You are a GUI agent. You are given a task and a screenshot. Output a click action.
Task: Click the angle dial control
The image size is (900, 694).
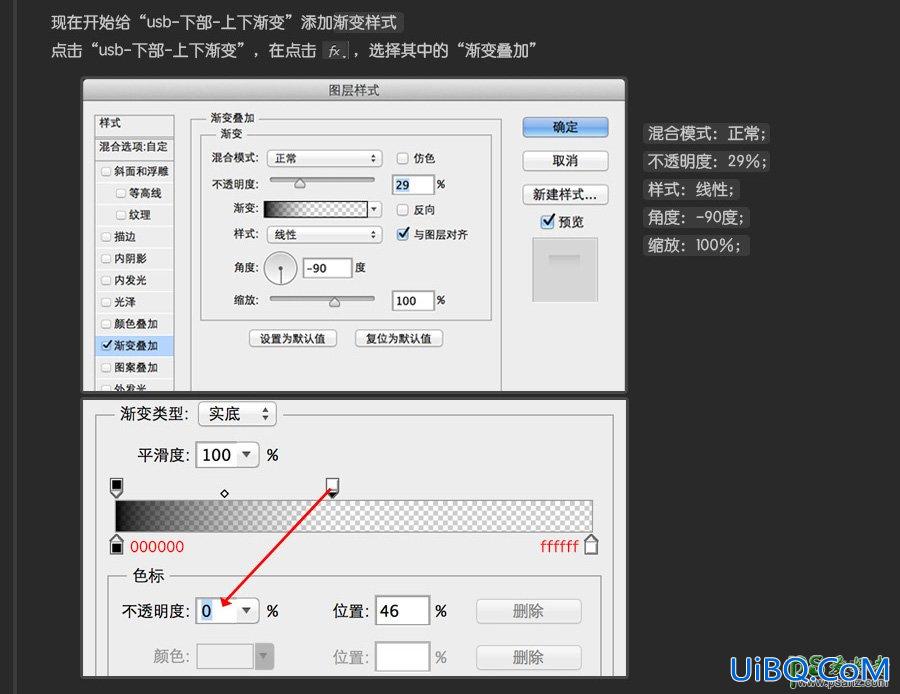tap(281, 268)
